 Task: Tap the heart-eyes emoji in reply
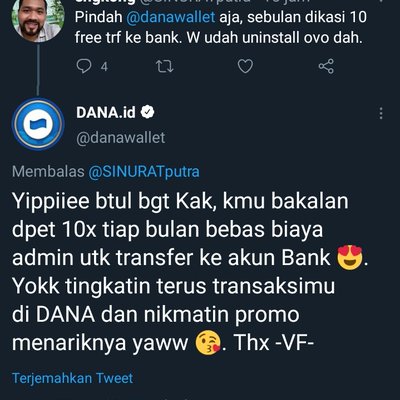(x=349, y=257)
